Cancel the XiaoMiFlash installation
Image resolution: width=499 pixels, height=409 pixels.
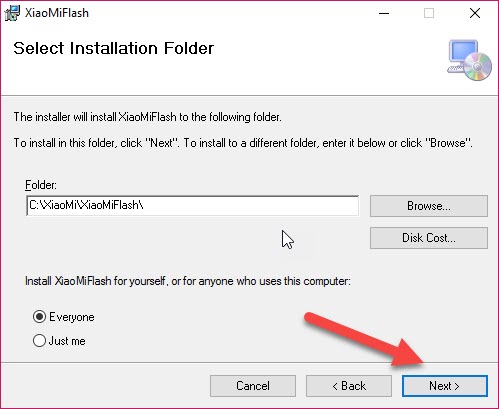(253, 386)
